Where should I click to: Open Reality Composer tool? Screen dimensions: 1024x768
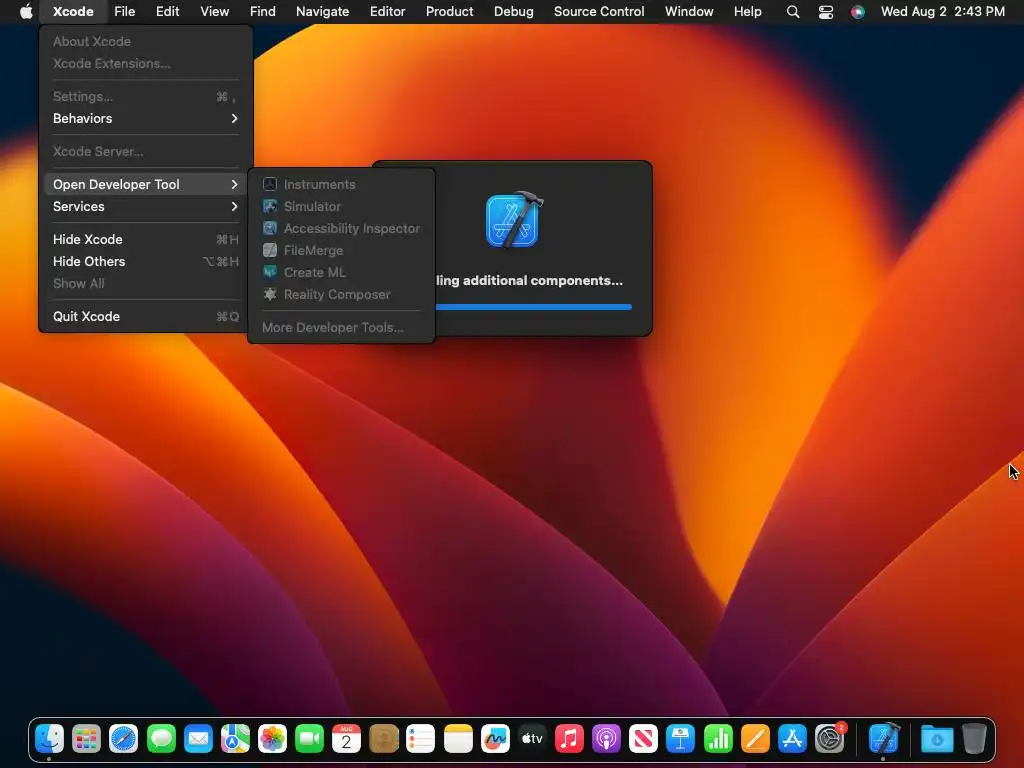click(340, 295)
